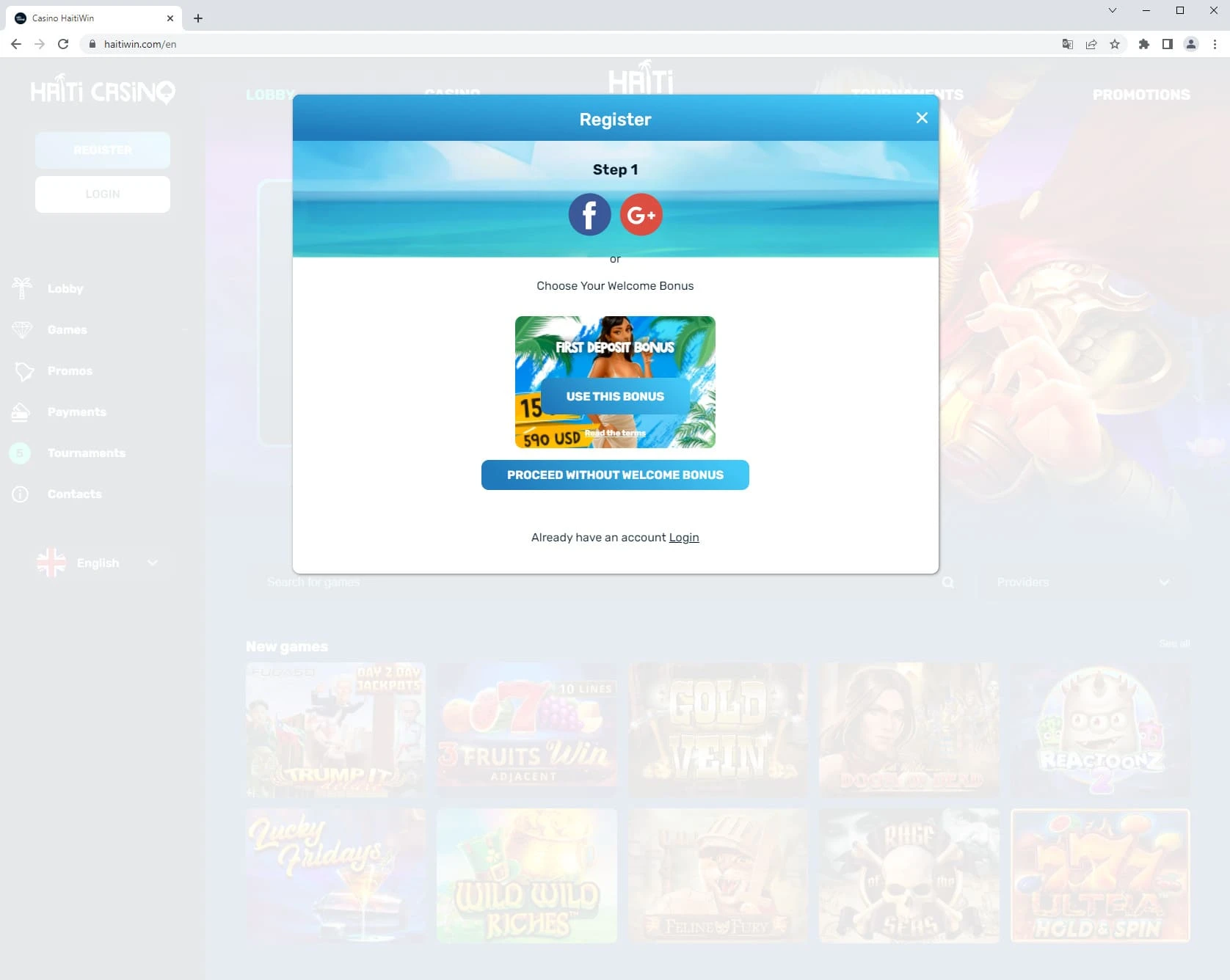The width and height of the screenshot is (1230, 980).
Task: Close the Casino HaitiWin tab
Action: [170, 18]
